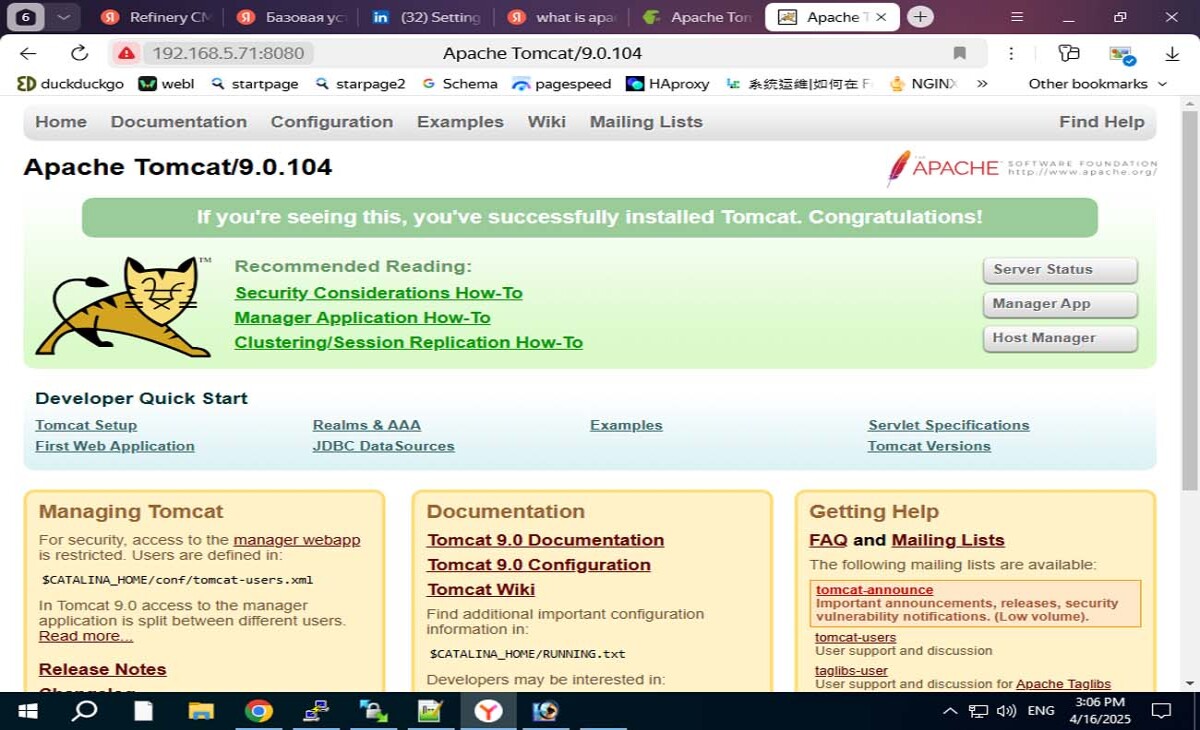The width and height of the screenshot is (1200, 730).
Task: Click the Host Manager button
Action: point(1060,338)
